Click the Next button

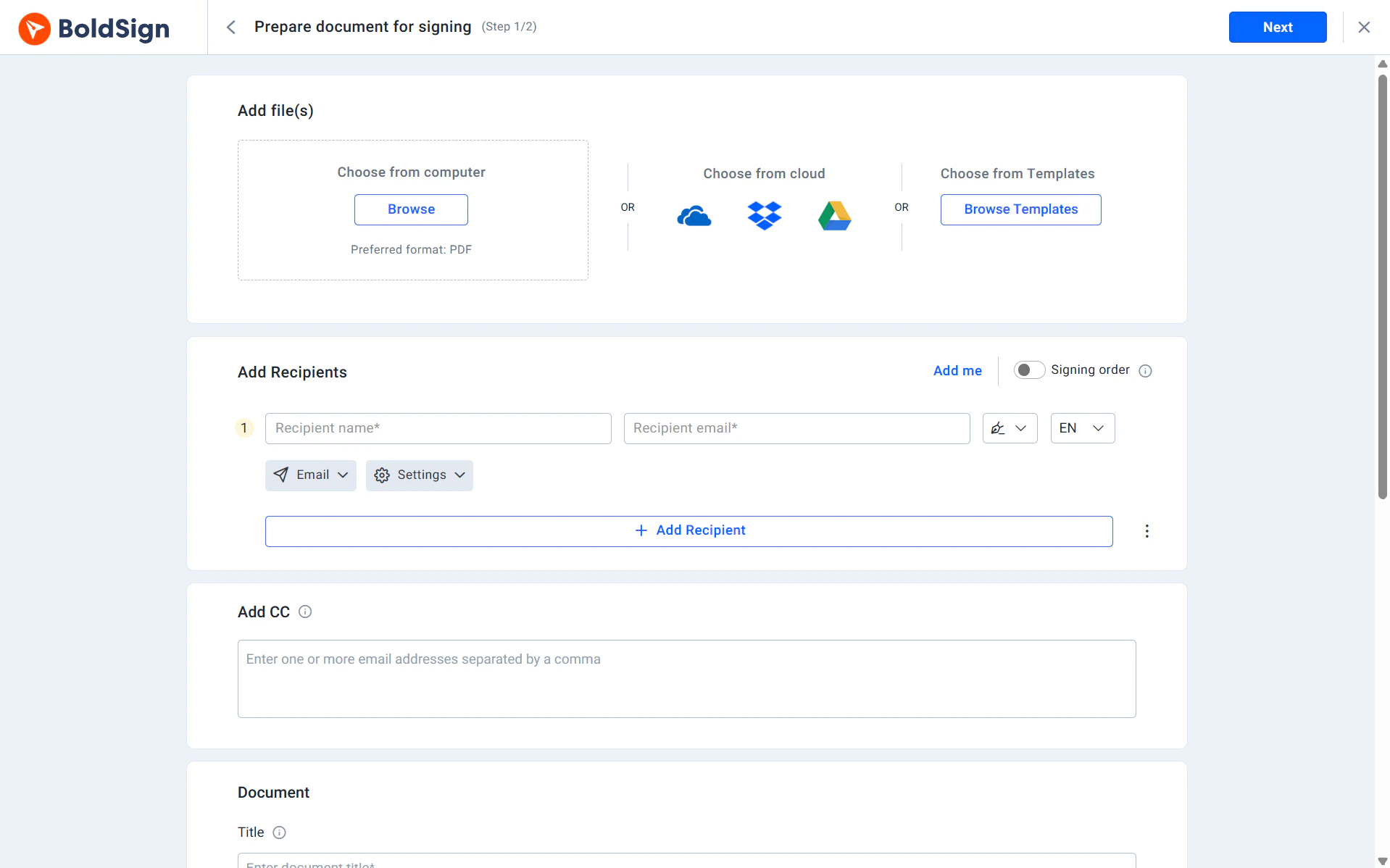(1277, 28)
